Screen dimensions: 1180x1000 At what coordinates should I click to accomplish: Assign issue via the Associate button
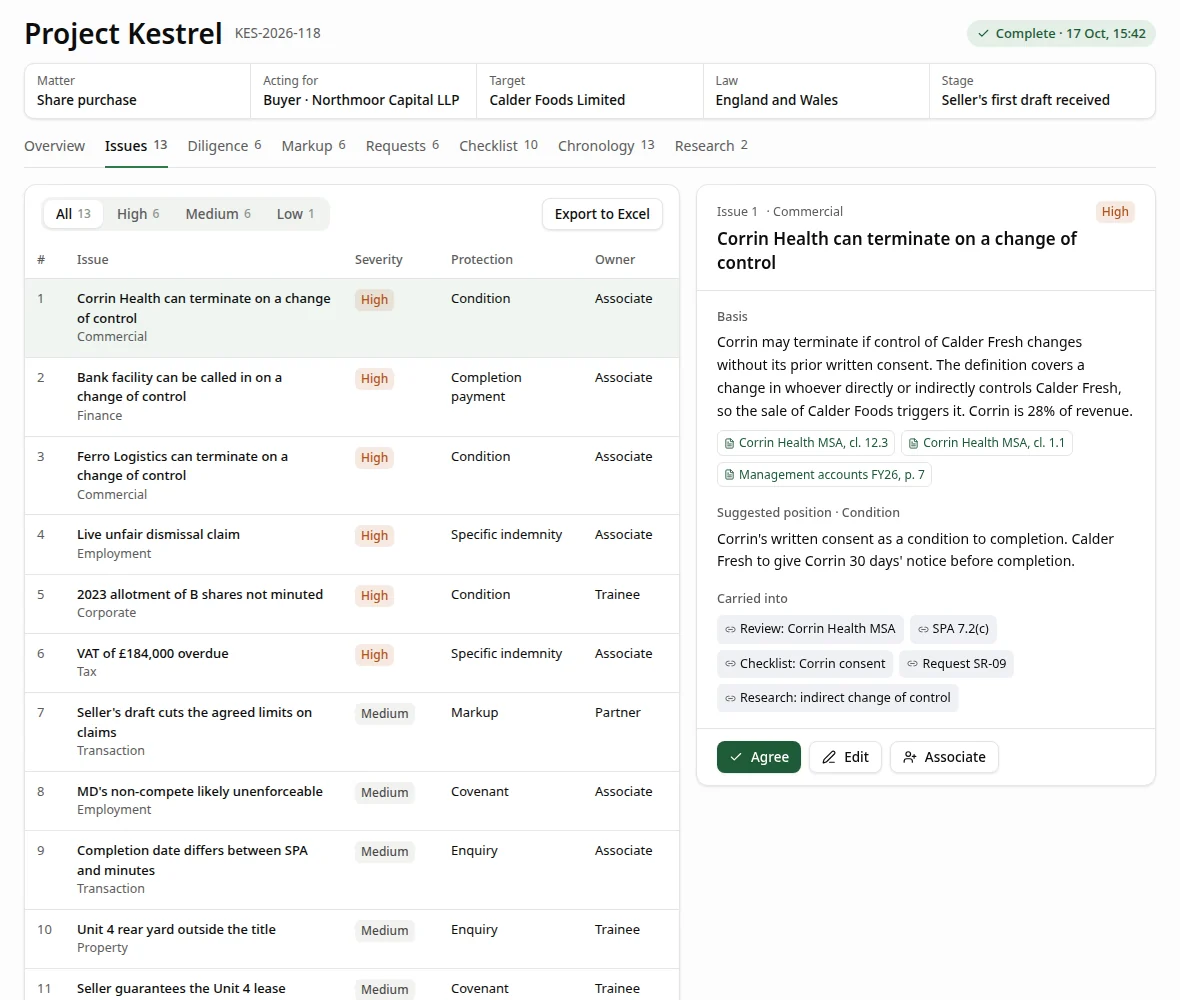click(944, 757)
